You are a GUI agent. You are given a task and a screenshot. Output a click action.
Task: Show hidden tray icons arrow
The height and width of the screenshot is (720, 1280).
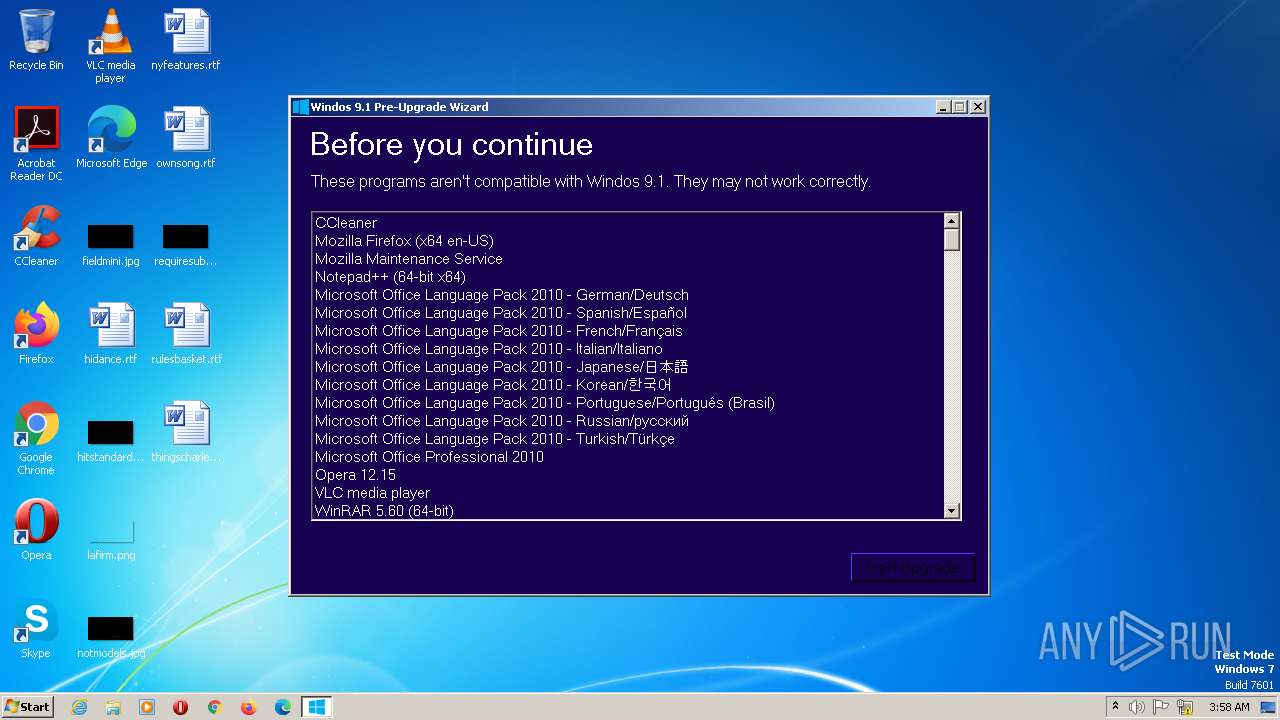pyautogui.click(x=1115, y=707)
